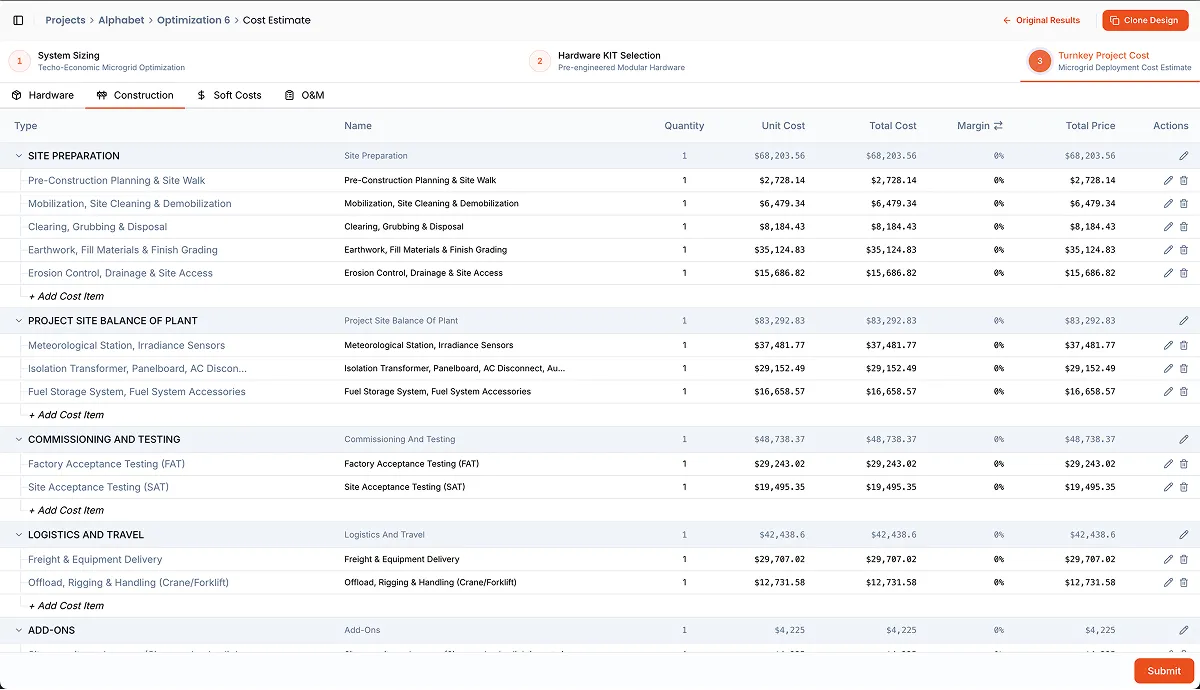Image resolution: width=1200 pixels, height=690 pixels.
Task: Edit the ADD-ONS category row
Action: point(1184,631)
